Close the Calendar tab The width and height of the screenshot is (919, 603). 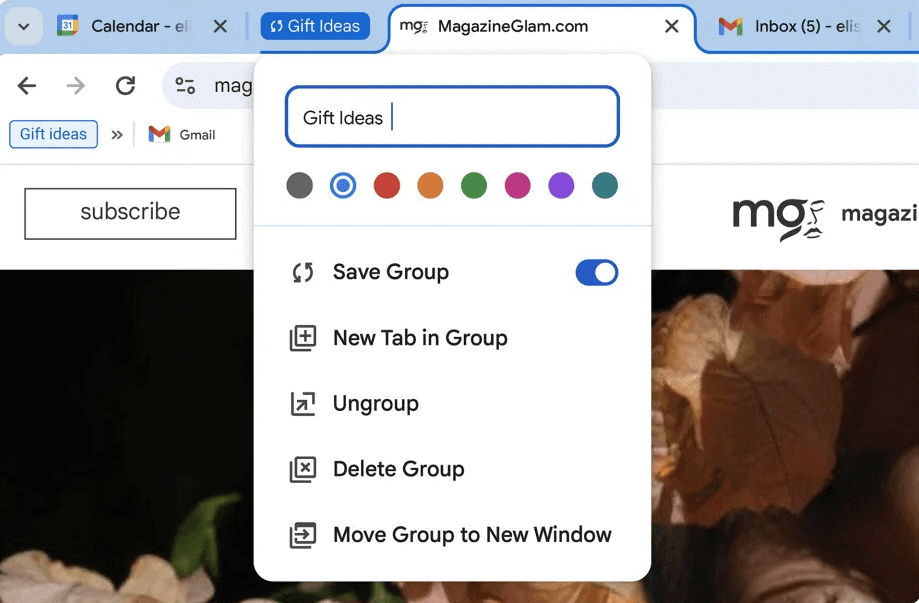click(x=220, y=26)
